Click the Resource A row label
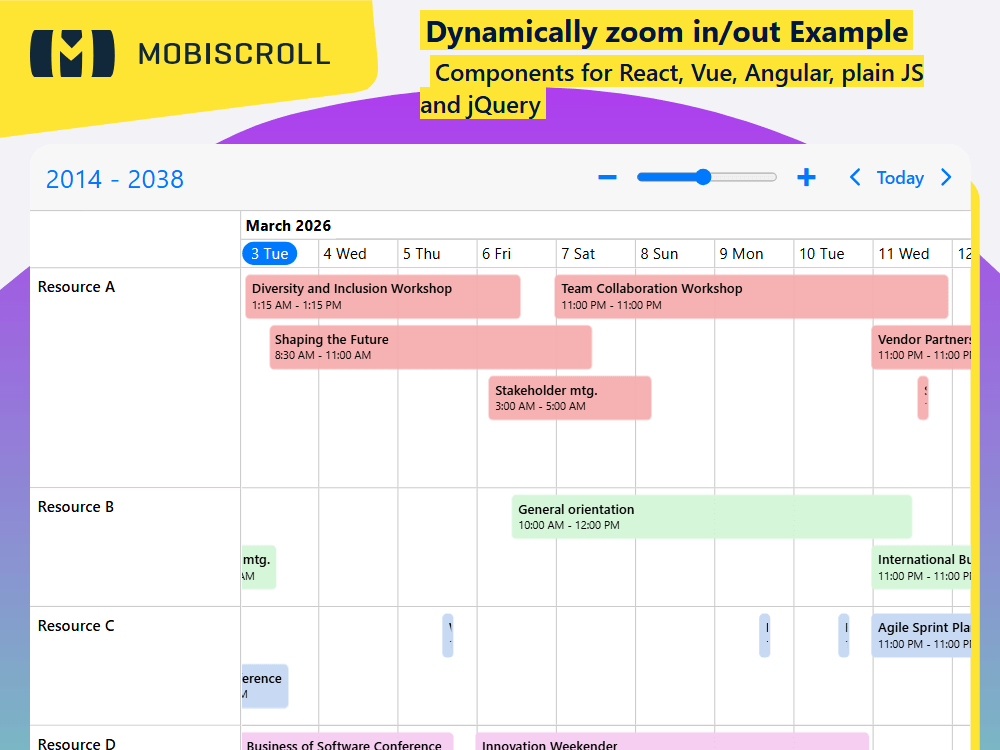The width and height of the screenshot is (1000, 750). (x=76, y=286)
